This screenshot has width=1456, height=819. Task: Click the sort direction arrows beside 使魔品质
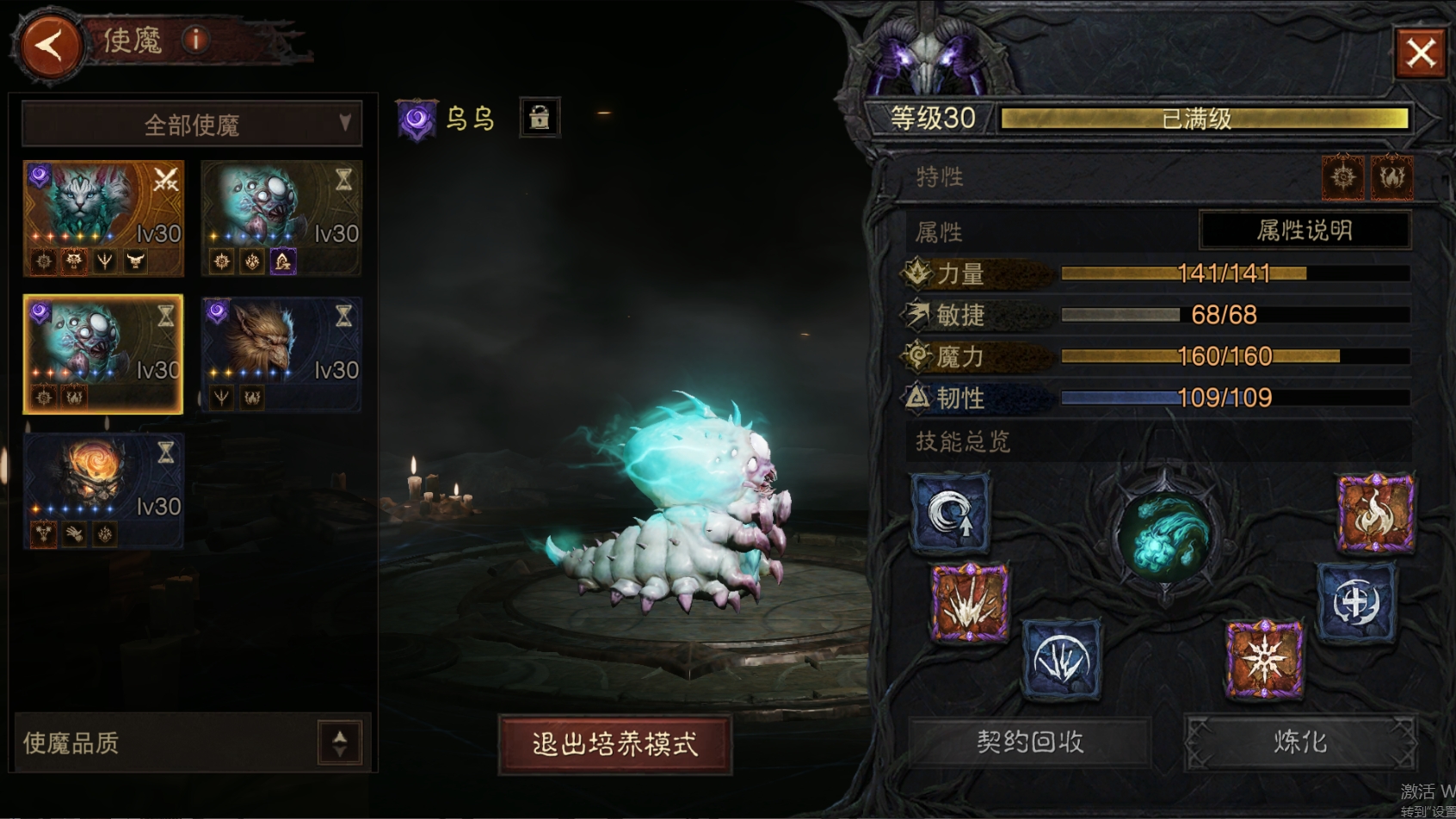coord(340,742)
